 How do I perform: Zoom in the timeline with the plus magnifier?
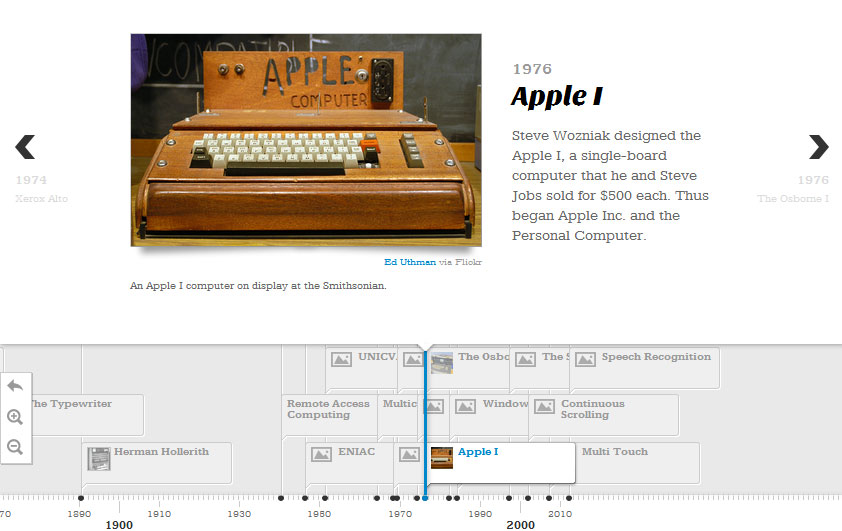15,417
